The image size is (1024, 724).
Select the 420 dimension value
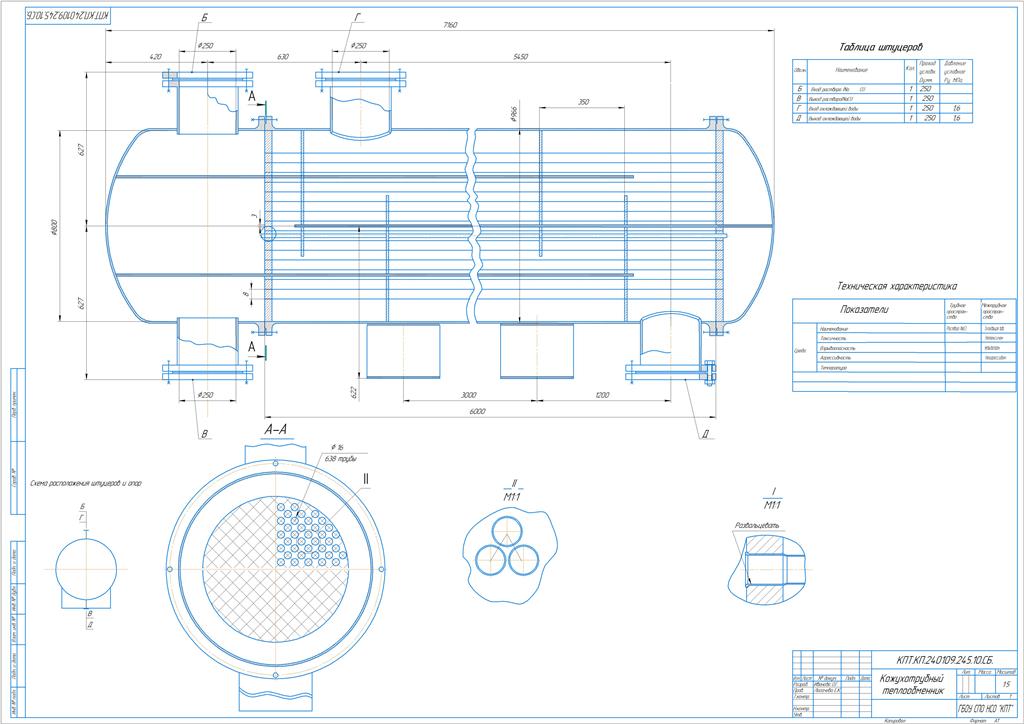[x=155, y=57]
